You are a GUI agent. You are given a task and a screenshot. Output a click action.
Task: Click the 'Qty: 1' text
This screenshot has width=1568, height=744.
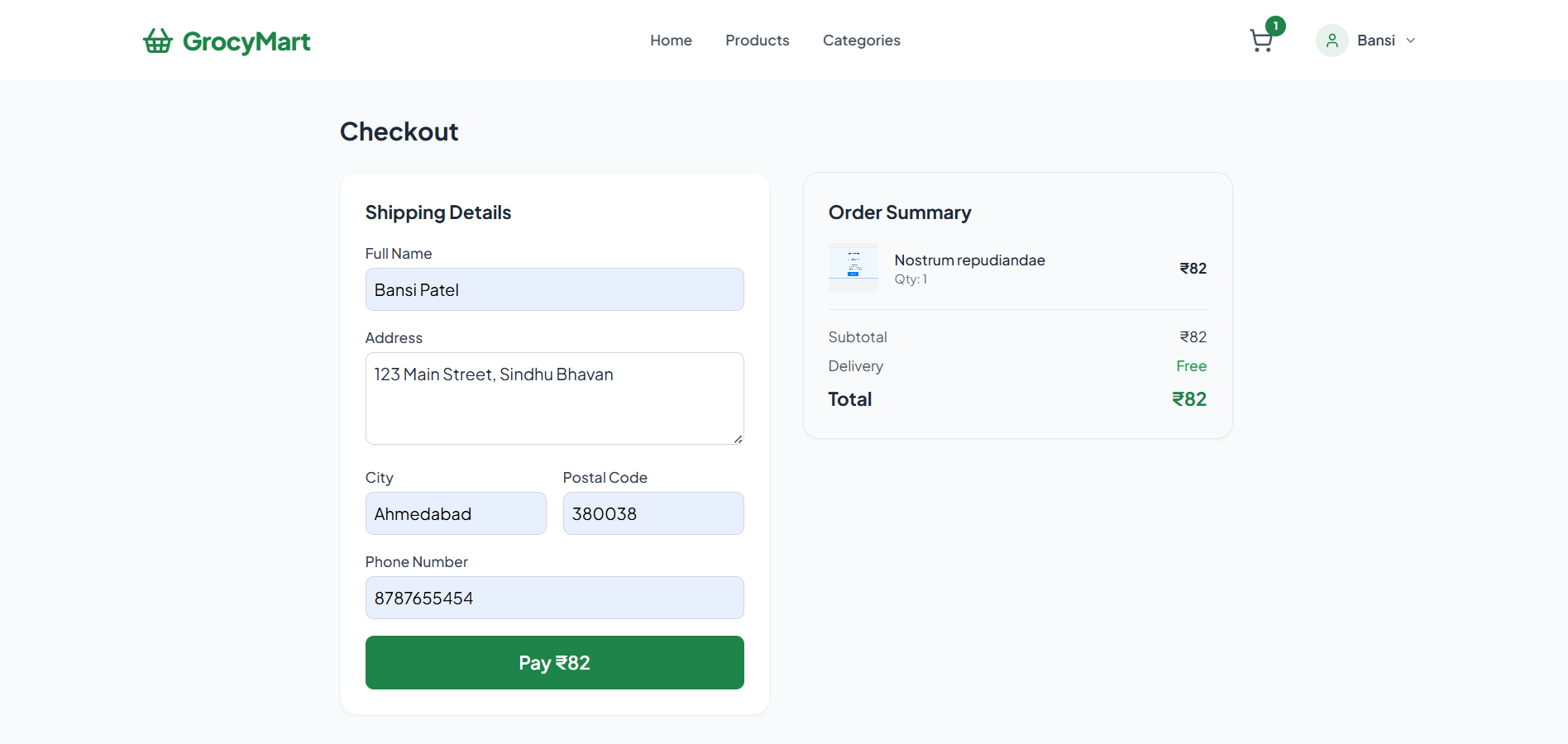click(911, 279)
